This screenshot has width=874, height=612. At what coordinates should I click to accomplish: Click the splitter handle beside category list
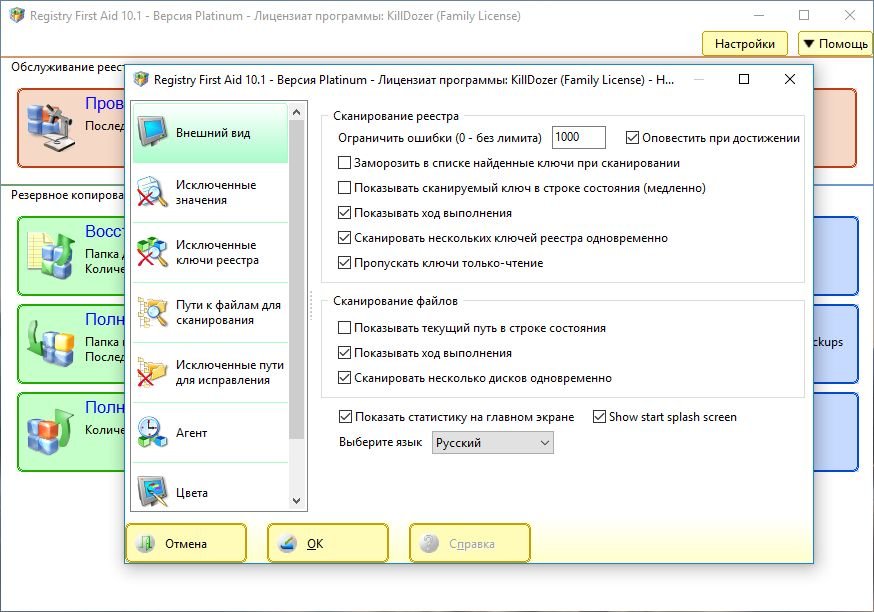311,305
